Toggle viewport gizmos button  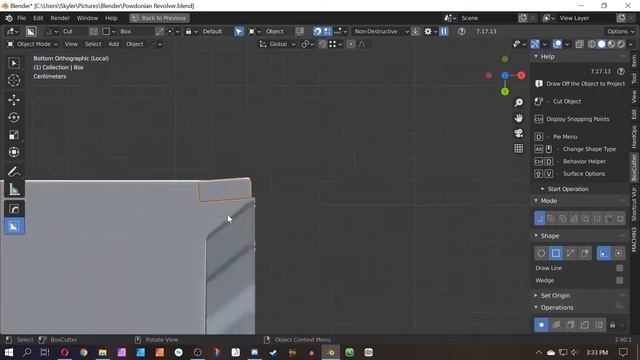pyautogui.click(x=535, y=44)
